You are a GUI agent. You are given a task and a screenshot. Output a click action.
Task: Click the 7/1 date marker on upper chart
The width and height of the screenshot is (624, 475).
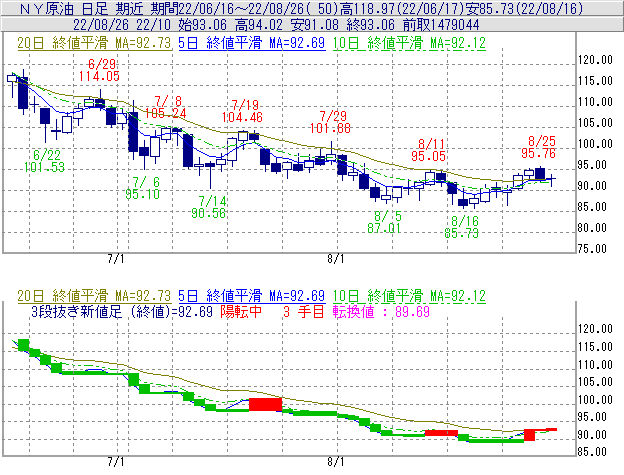coord(116,259)
